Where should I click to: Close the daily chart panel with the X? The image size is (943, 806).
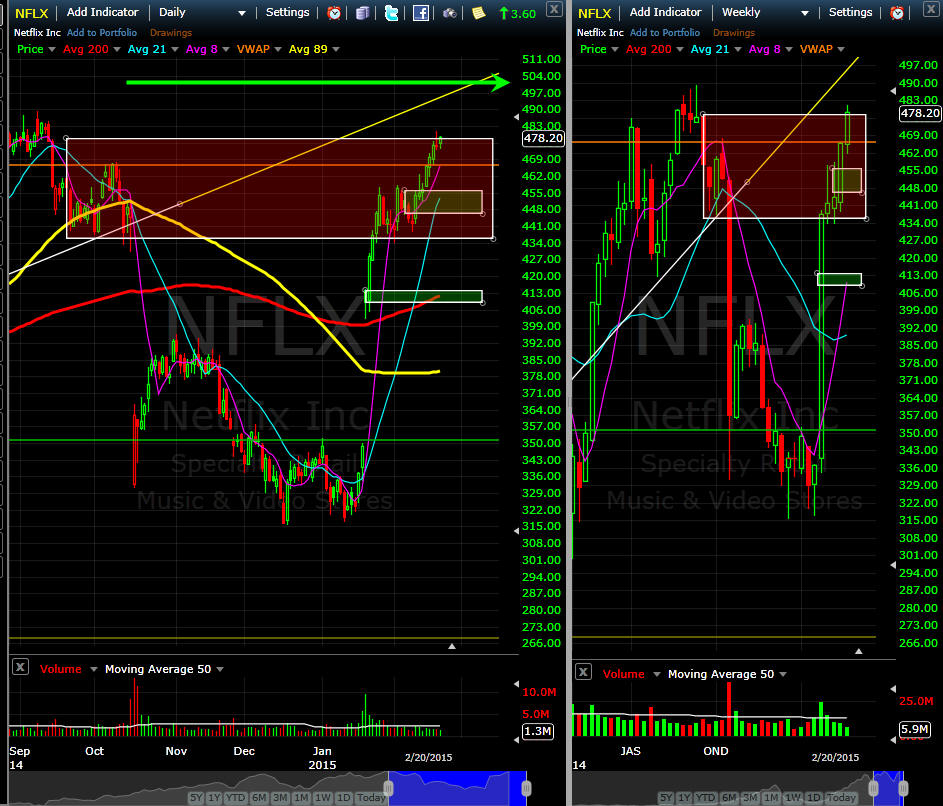(x=554, y=8)
